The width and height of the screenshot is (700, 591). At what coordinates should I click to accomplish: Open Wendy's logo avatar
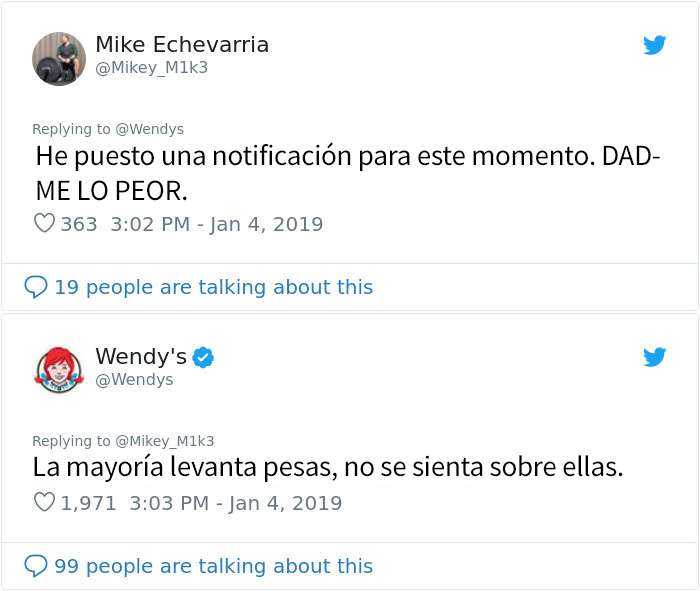[59, 369]
